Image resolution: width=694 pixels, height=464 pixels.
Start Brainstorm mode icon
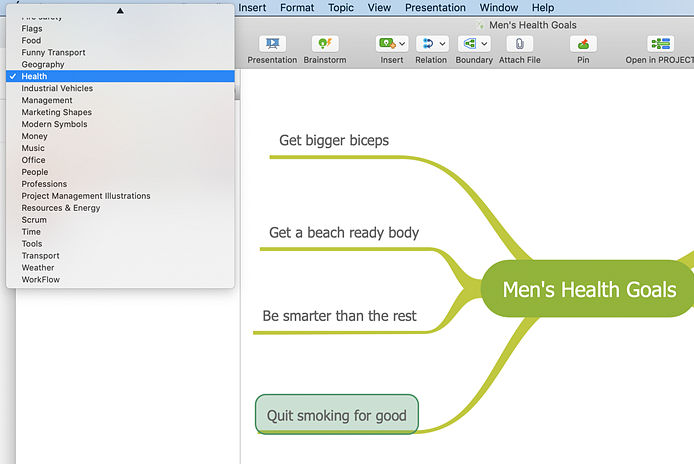click(x=325, y=44)
